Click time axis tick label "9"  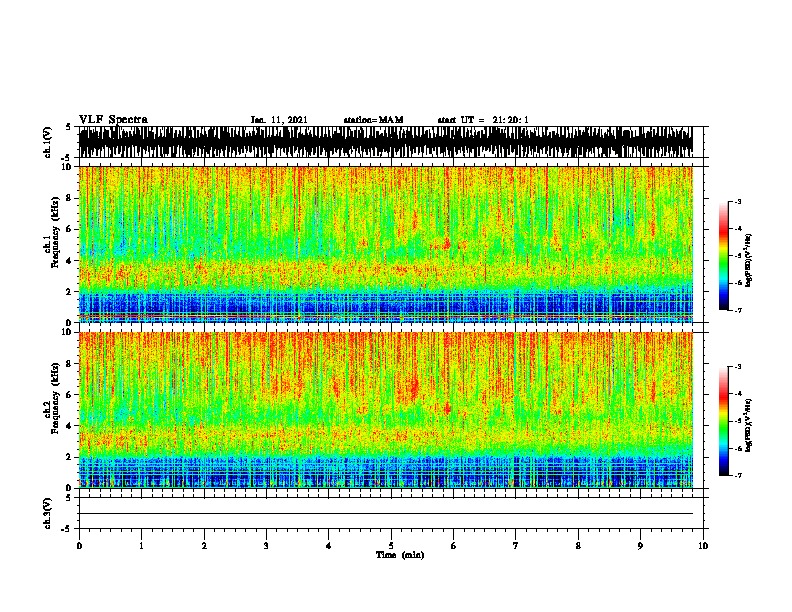[640, 546]
